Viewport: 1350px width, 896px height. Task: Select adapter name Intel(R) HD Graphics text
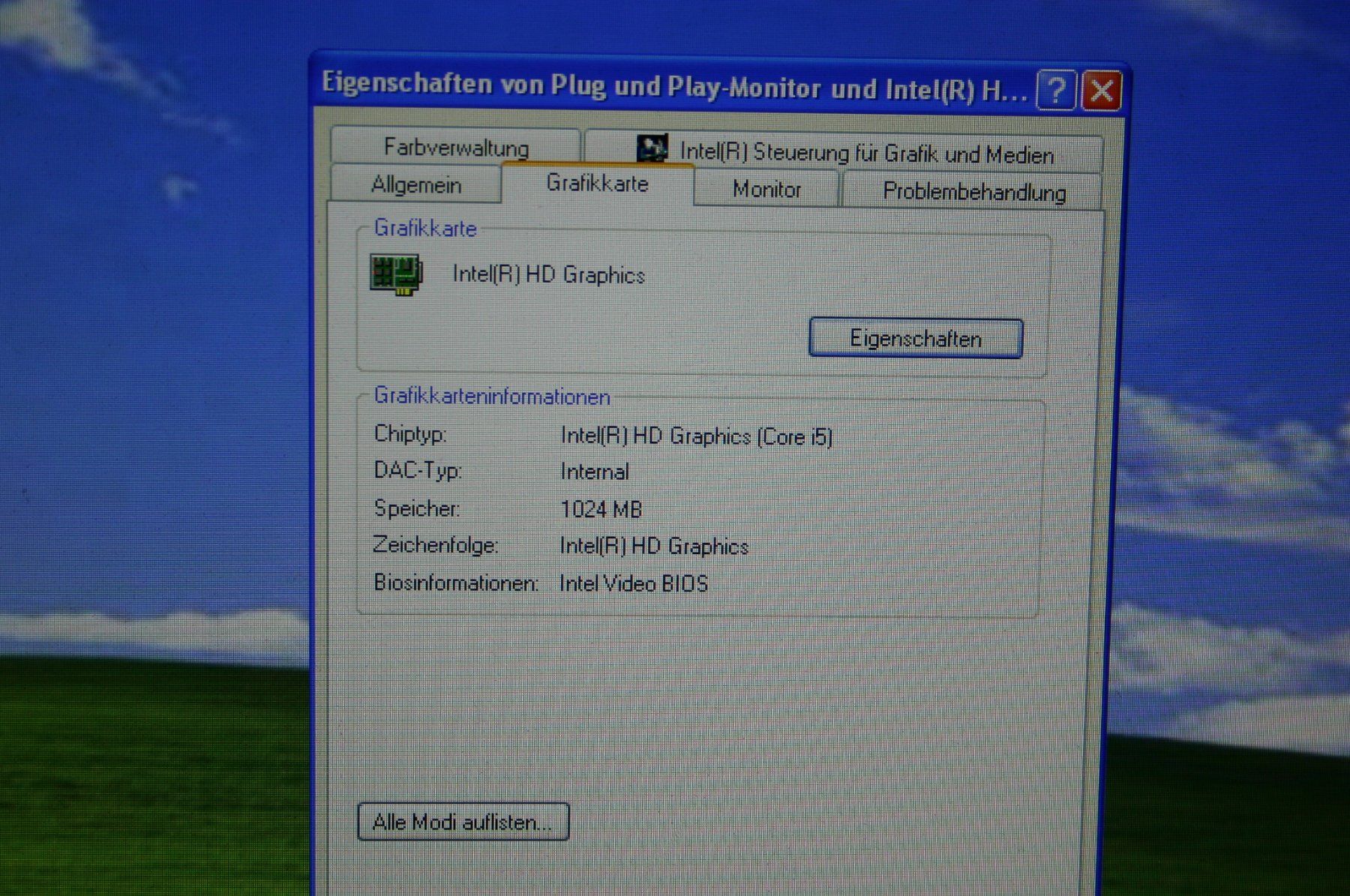pos(549,274)
